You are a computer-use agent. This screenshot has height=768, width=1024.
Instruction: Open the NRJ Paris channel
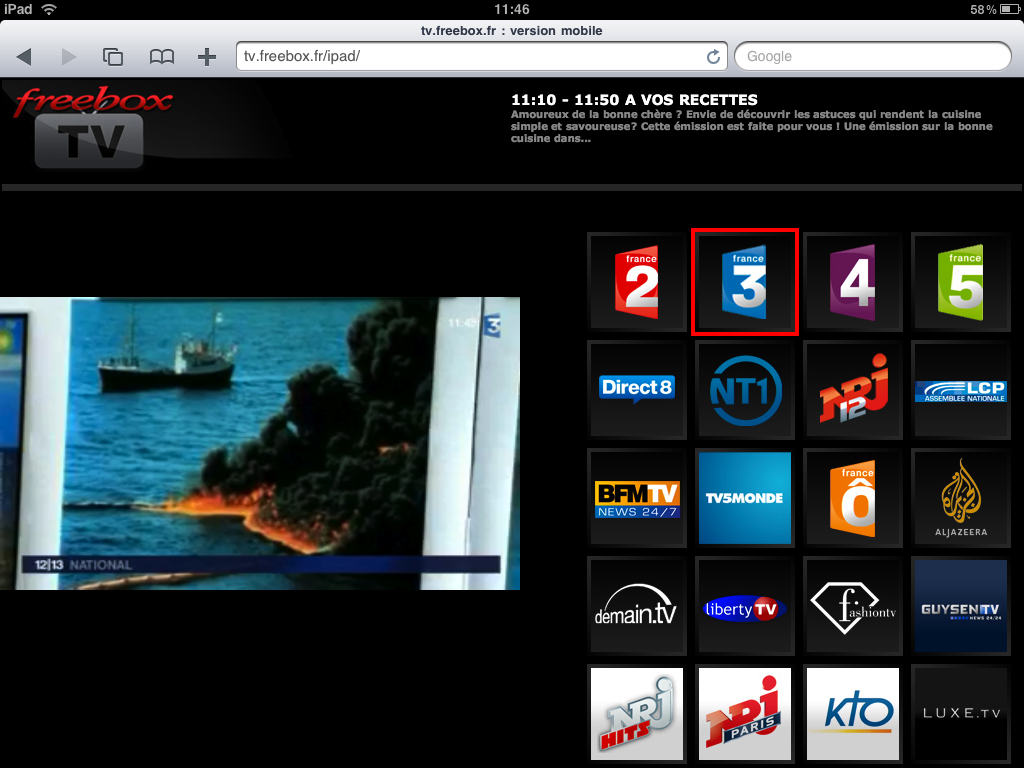click(x=744, y=714)
